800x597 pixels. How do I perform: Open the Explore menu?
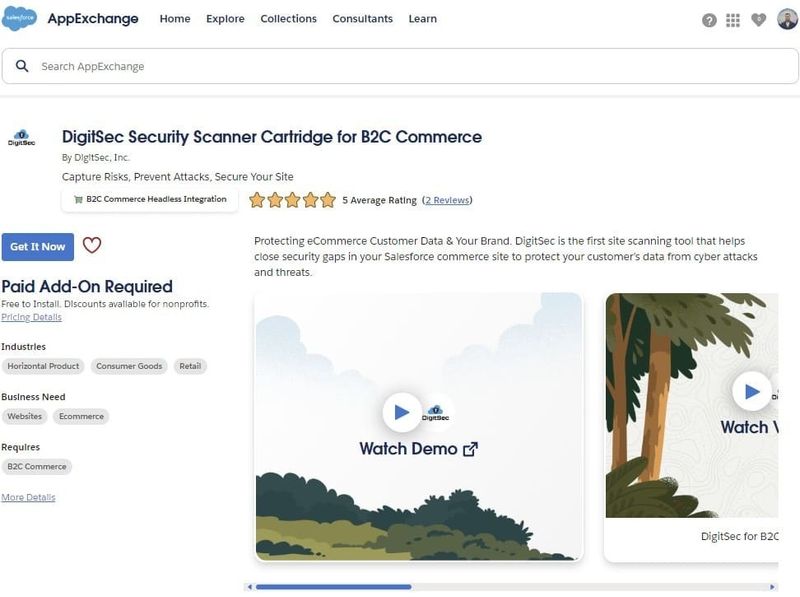click(x=225, y=19)
